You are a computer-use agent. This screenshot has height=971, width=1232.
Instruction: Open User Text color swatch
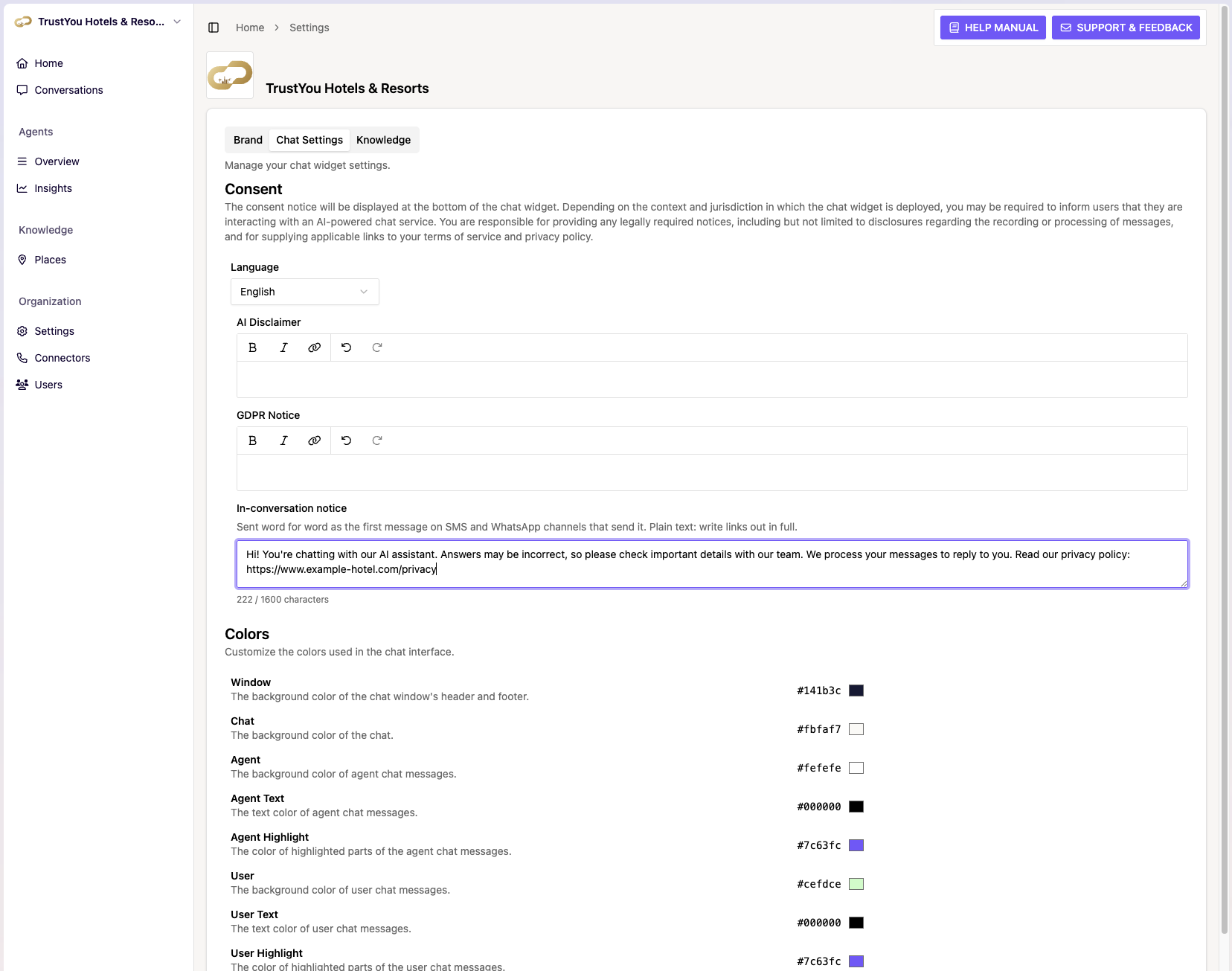click(856, 923)
